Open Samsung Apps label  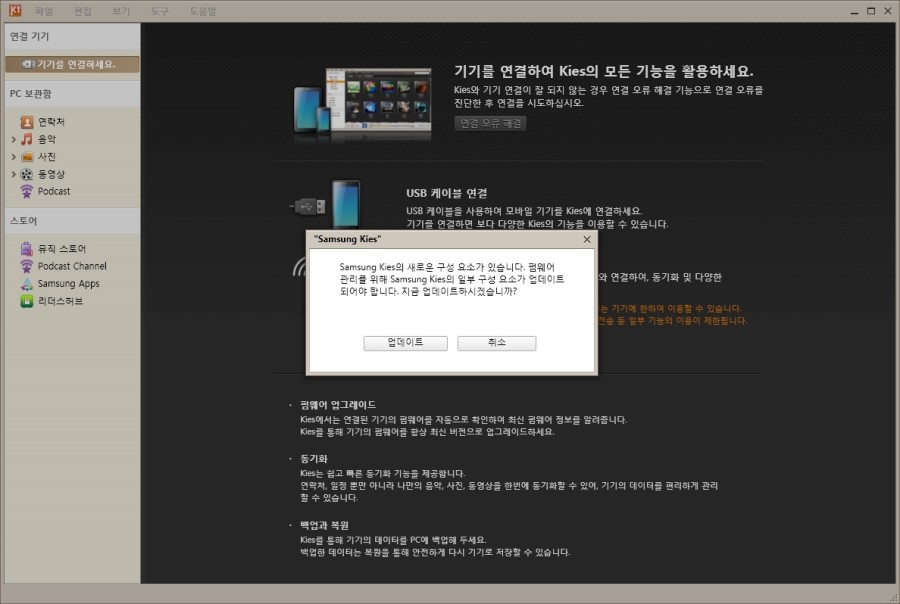(x=69, y=284)
